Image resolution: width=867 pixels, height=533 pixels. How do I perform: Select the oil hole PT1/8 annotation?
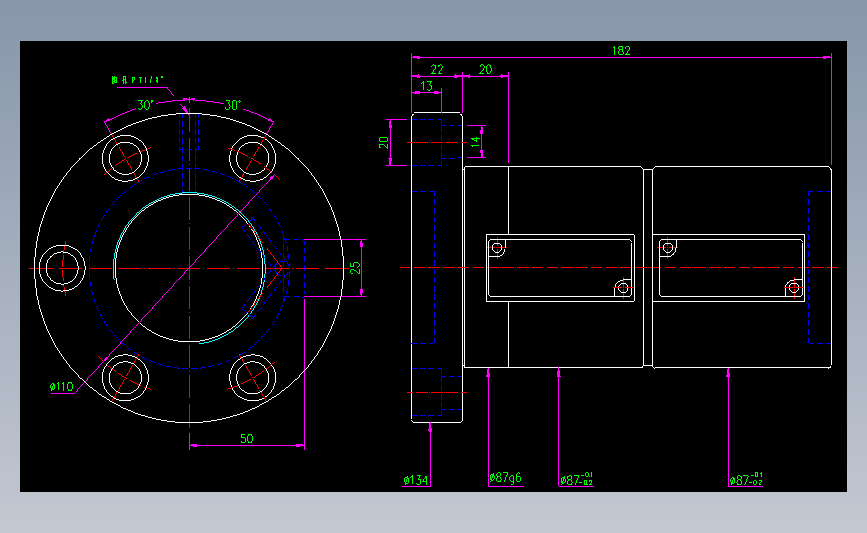[138, 80]
